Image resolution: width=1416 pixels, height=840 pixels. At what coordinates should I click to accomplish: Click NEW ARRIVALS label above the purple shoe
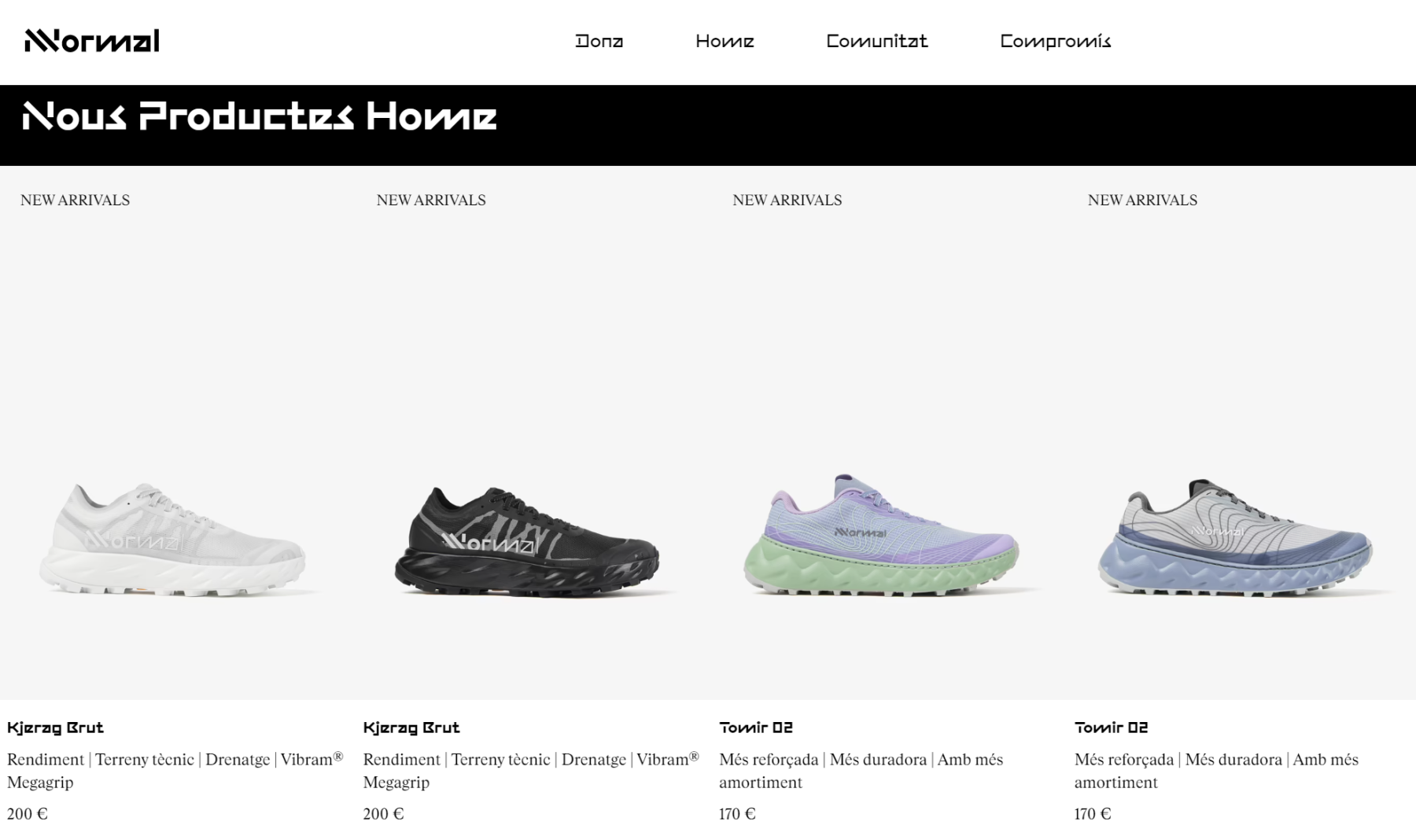pyautogui.click(x=787, y=200)
